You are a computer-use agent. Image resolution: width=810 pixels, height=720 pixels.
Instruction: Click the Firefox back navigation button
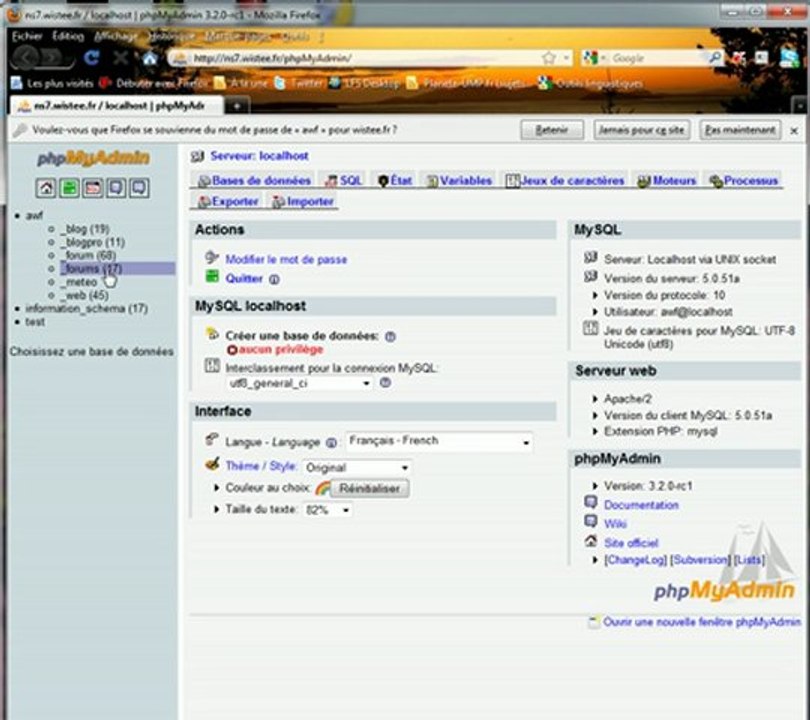click(x=24, y=58)
